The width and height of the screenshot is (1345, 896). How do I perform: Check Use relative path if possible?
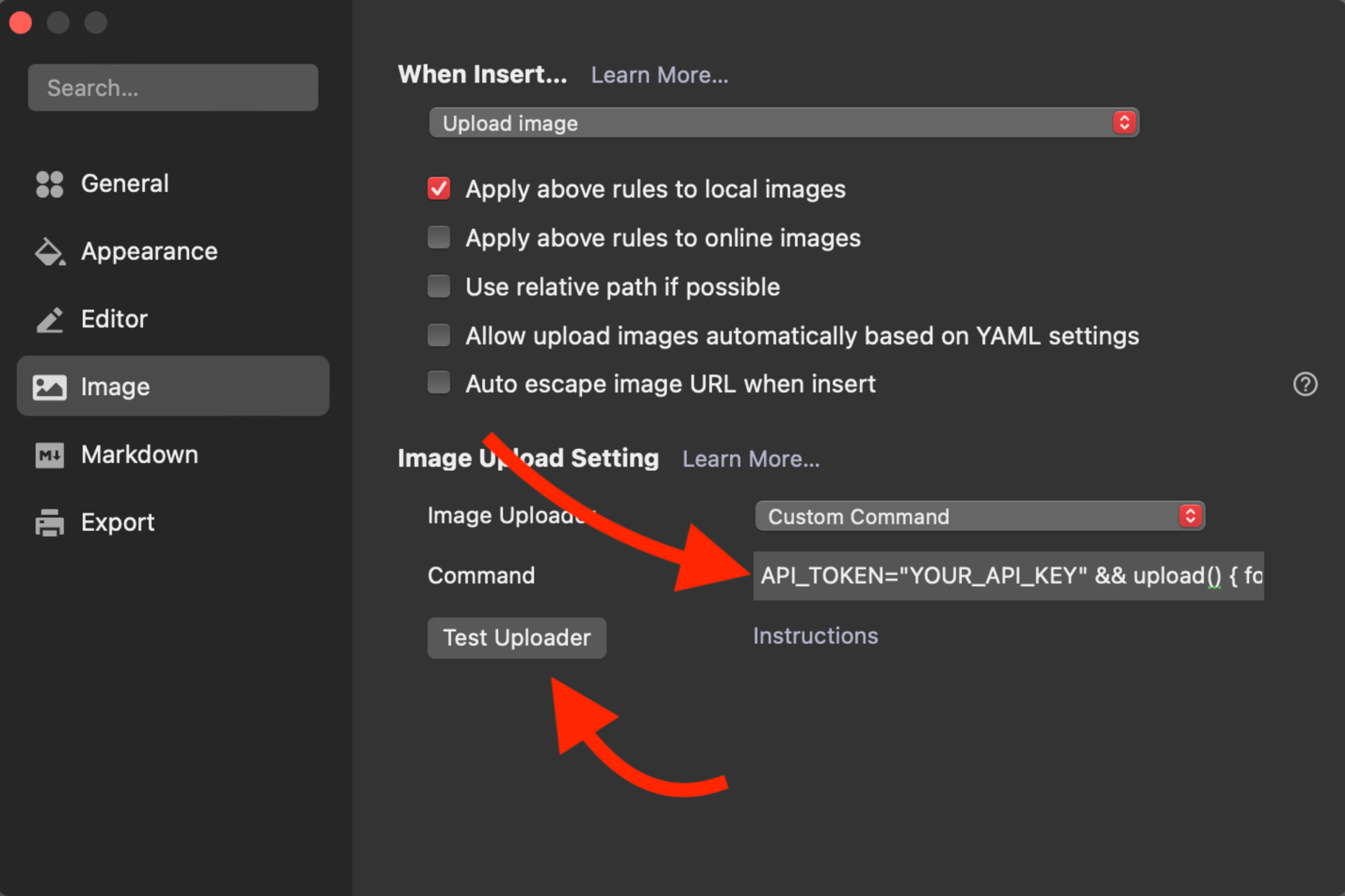point(439,287)
